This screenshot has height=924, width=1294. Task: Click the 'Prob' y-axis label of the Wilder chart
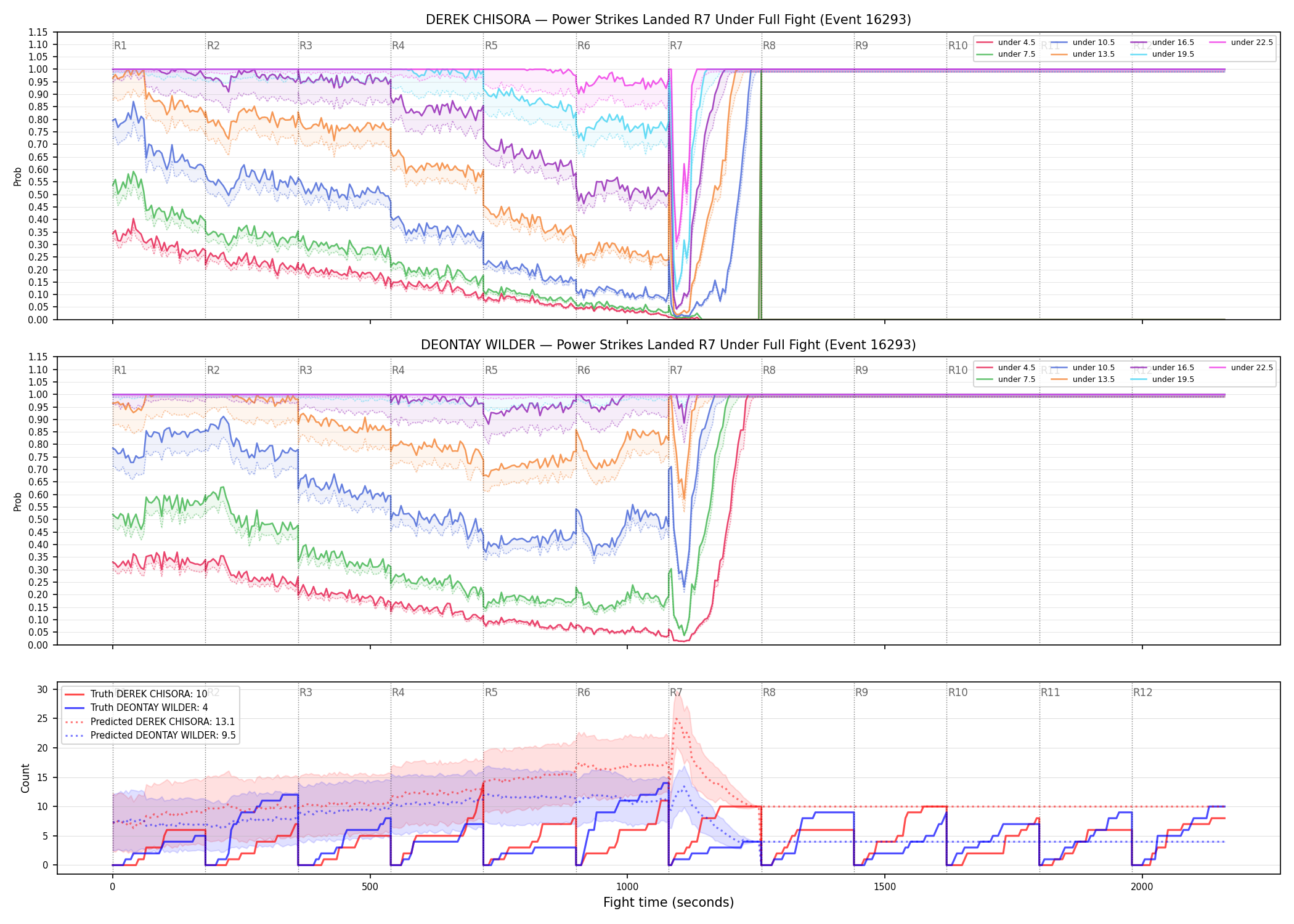coord(18,501)
